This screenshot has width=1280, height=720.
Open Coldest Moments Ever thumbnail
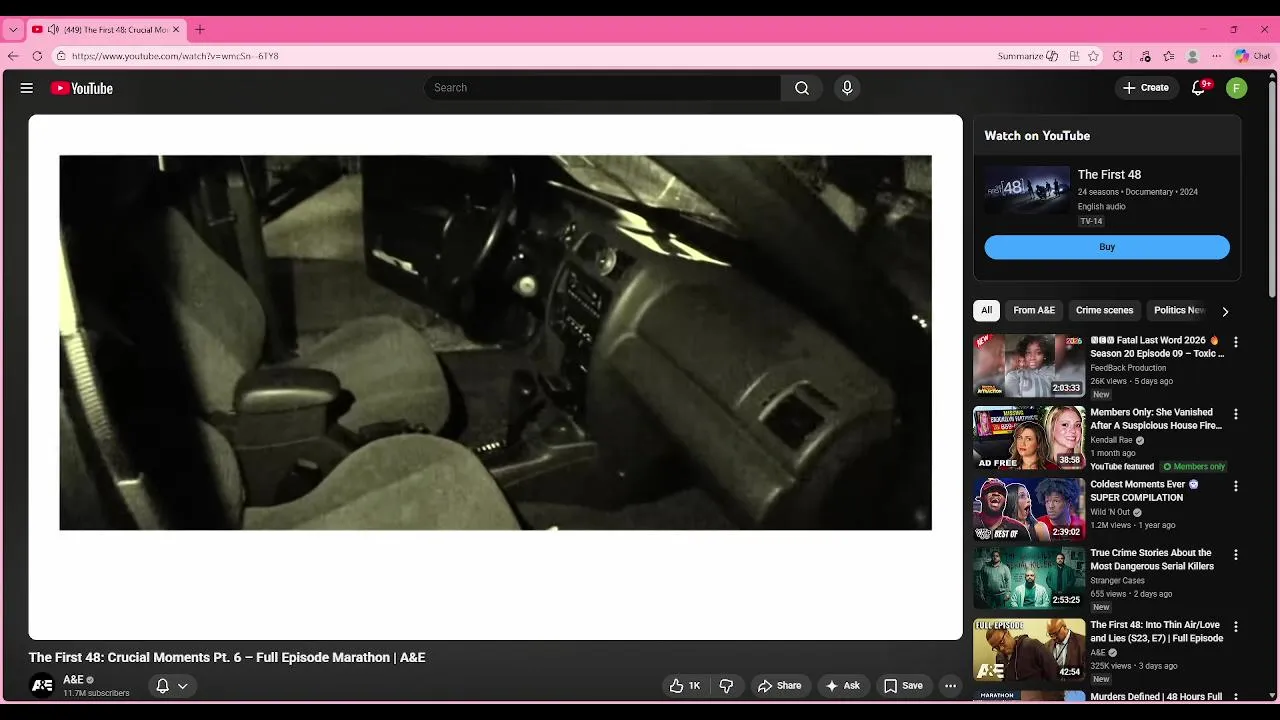(1029, 510)
